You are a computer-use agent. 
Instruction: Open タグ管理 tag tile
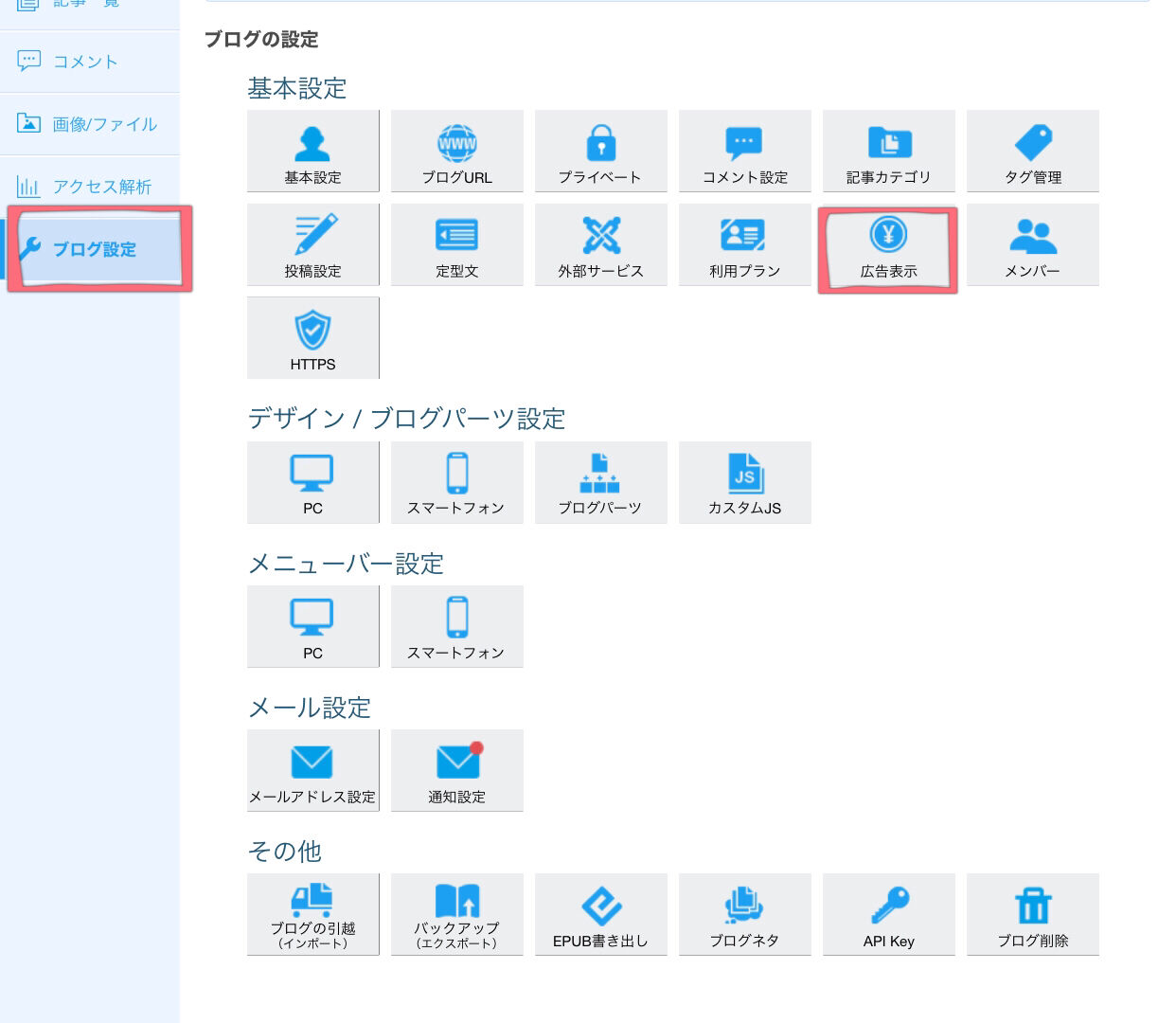[x=1033, y=151]
